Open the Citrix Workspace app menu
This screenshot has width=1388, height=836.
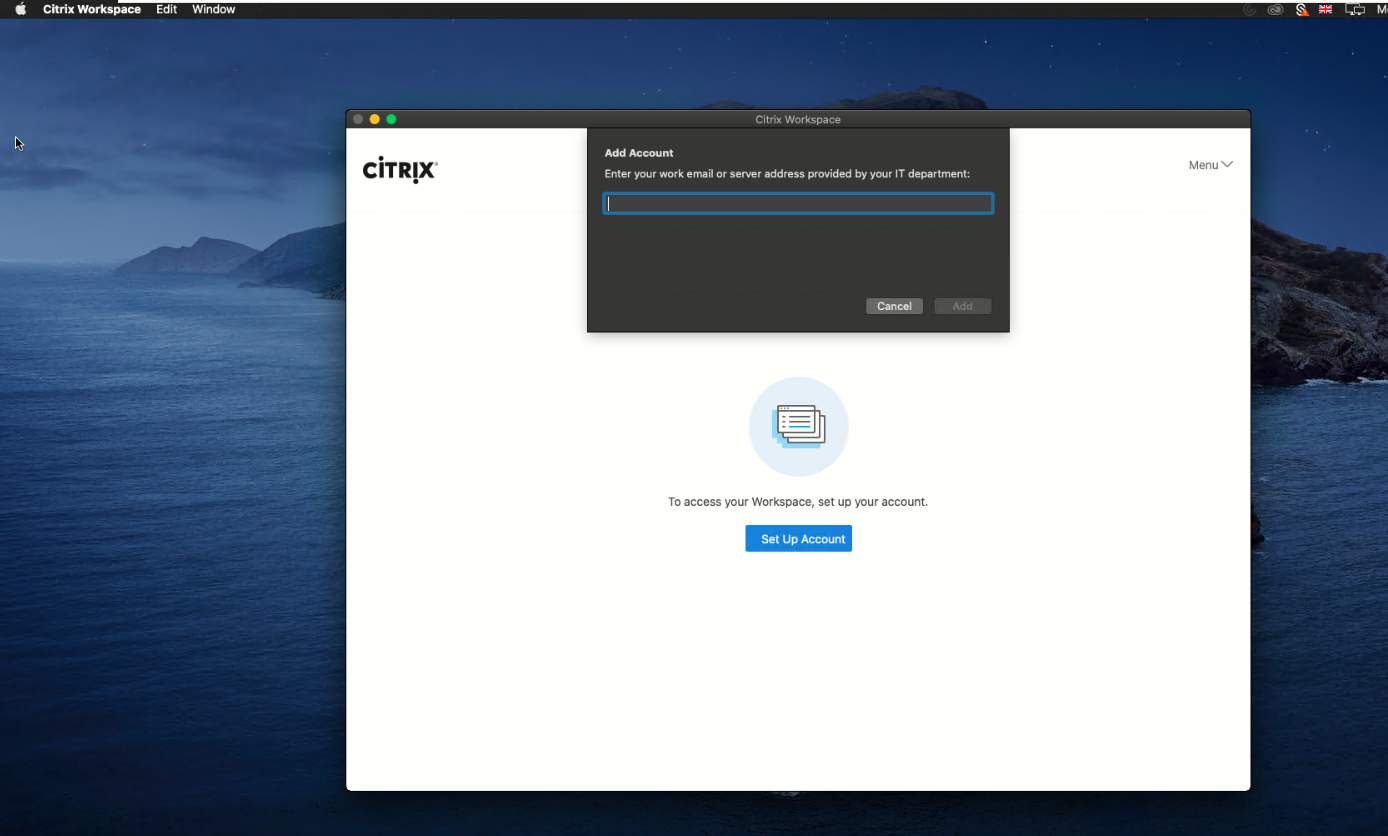92,10
